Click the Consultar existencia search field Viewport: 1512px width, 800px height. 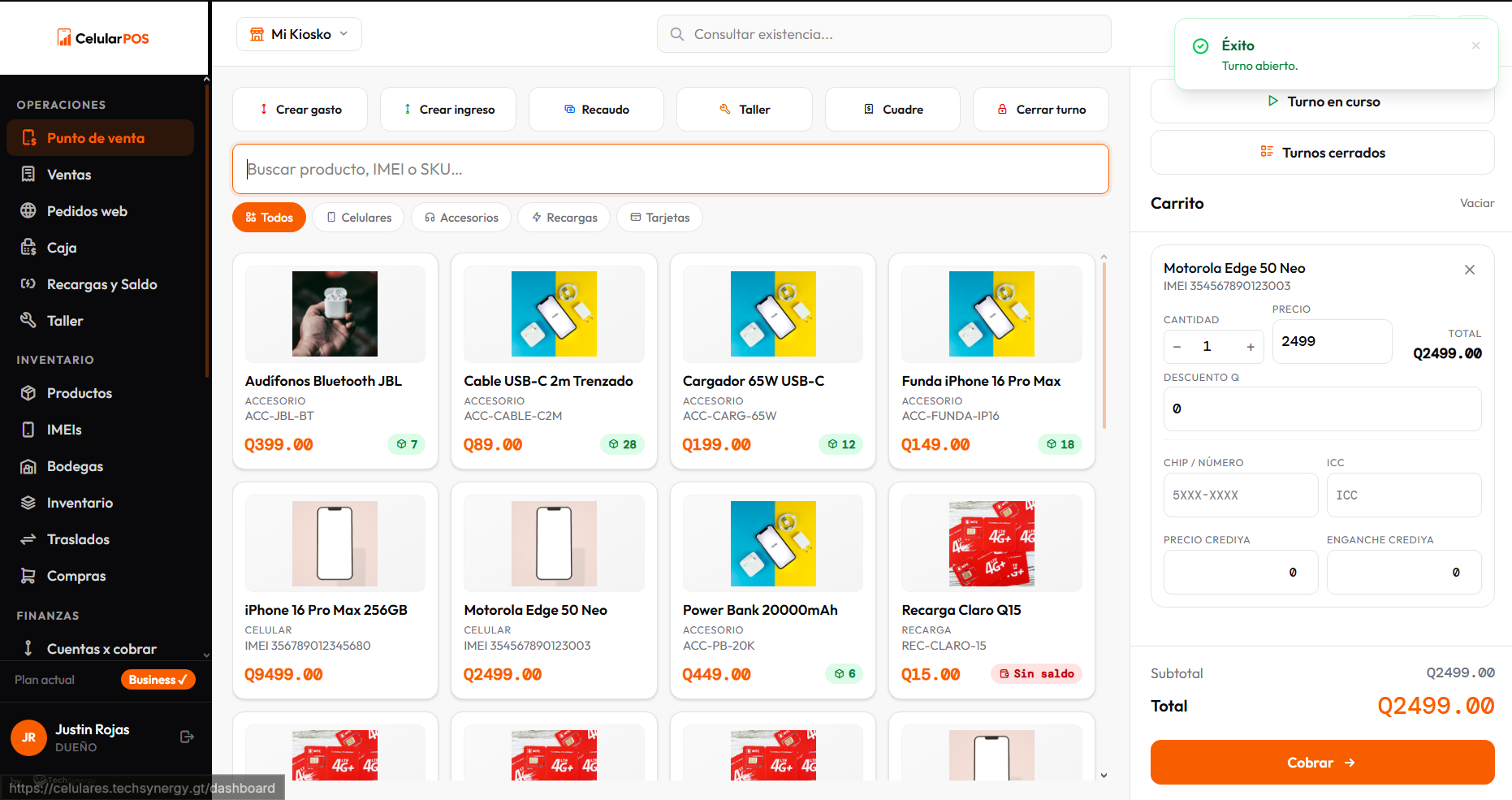pyautogui.click(x=883, y=34)
